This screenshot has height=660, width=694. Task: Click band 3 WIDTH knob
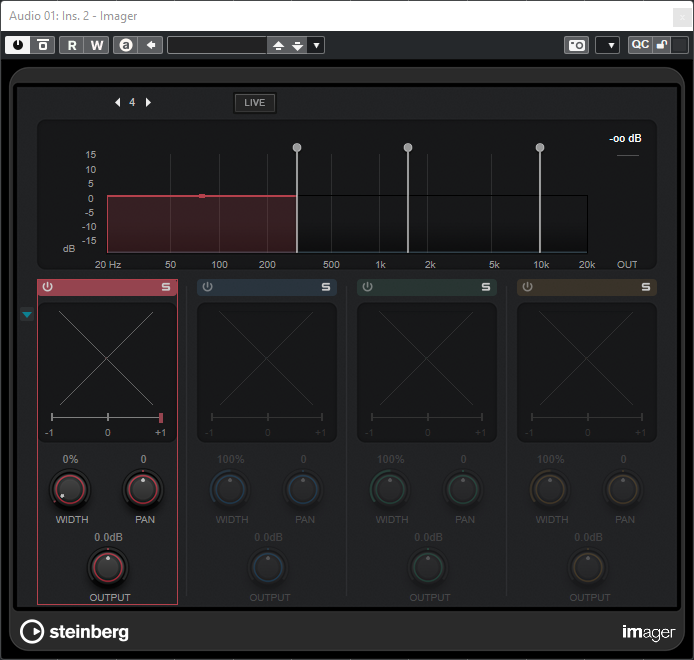(x=390, y=490)
